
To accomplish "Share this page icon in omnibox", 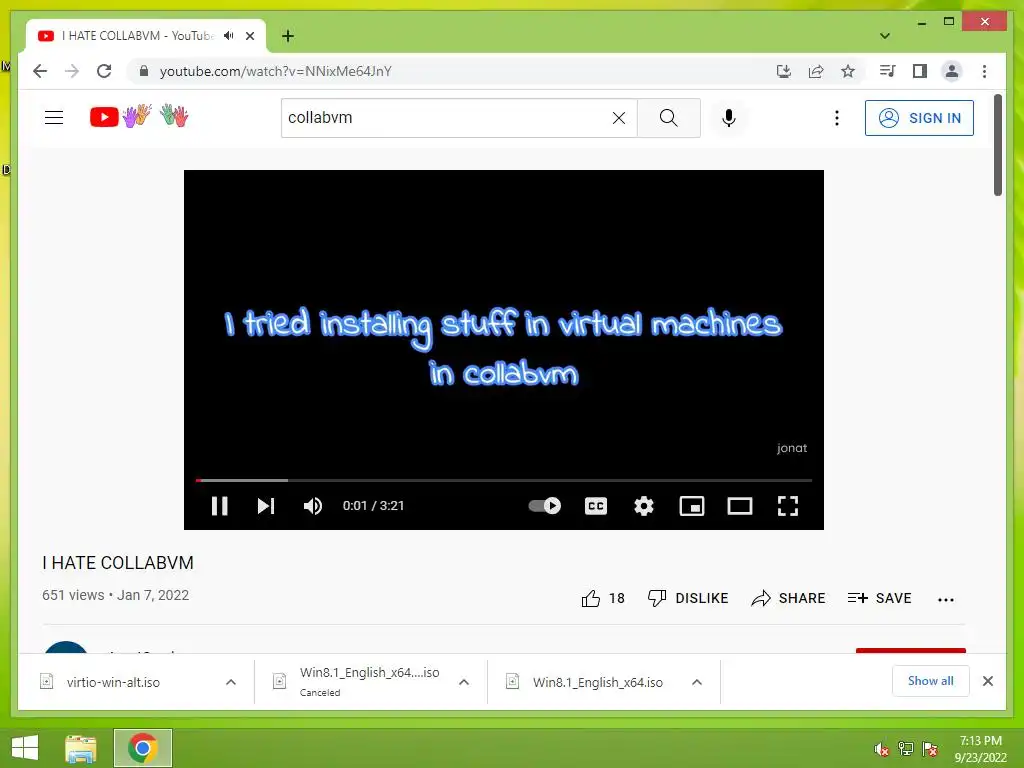I will click(x=816, y=71).
